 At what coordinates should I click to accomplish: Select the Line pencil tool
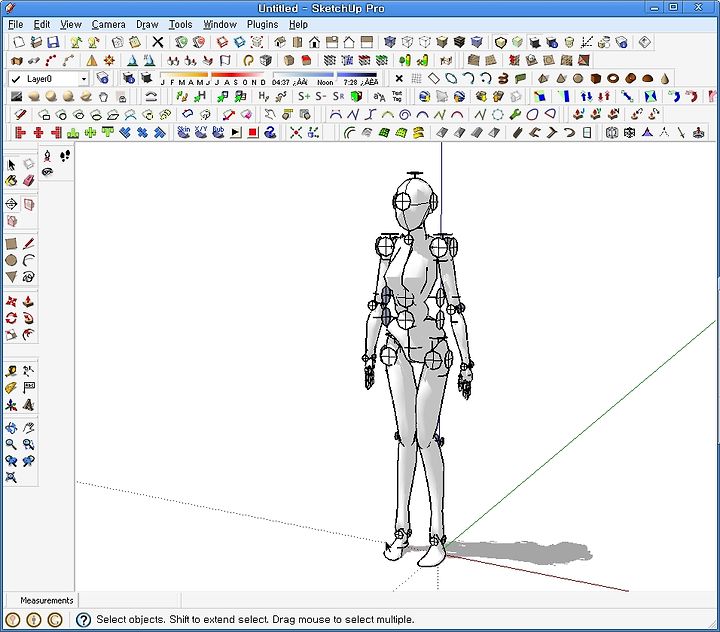tap(28, 243)
